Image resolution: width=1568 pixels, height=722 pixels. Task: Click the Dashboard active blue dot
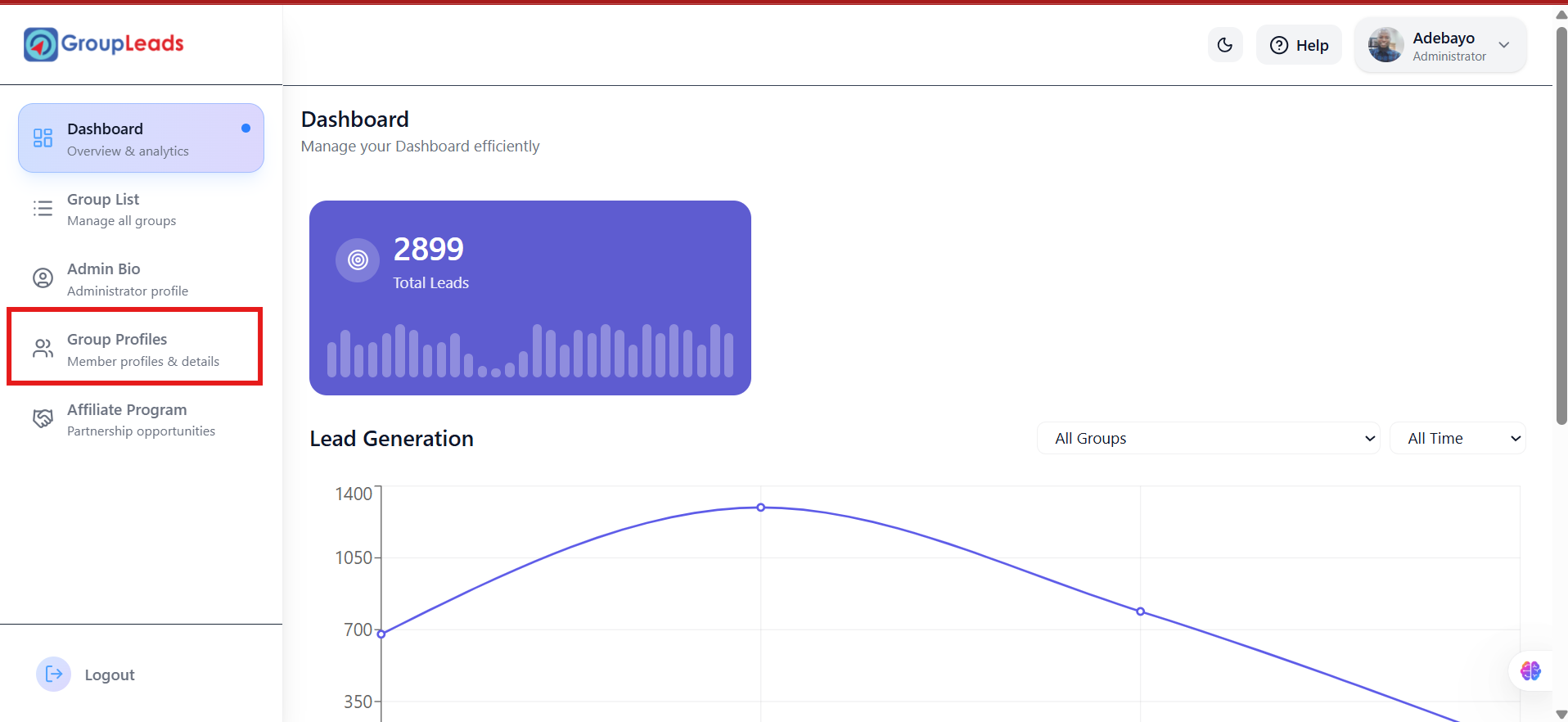click(x=246, y=129)
